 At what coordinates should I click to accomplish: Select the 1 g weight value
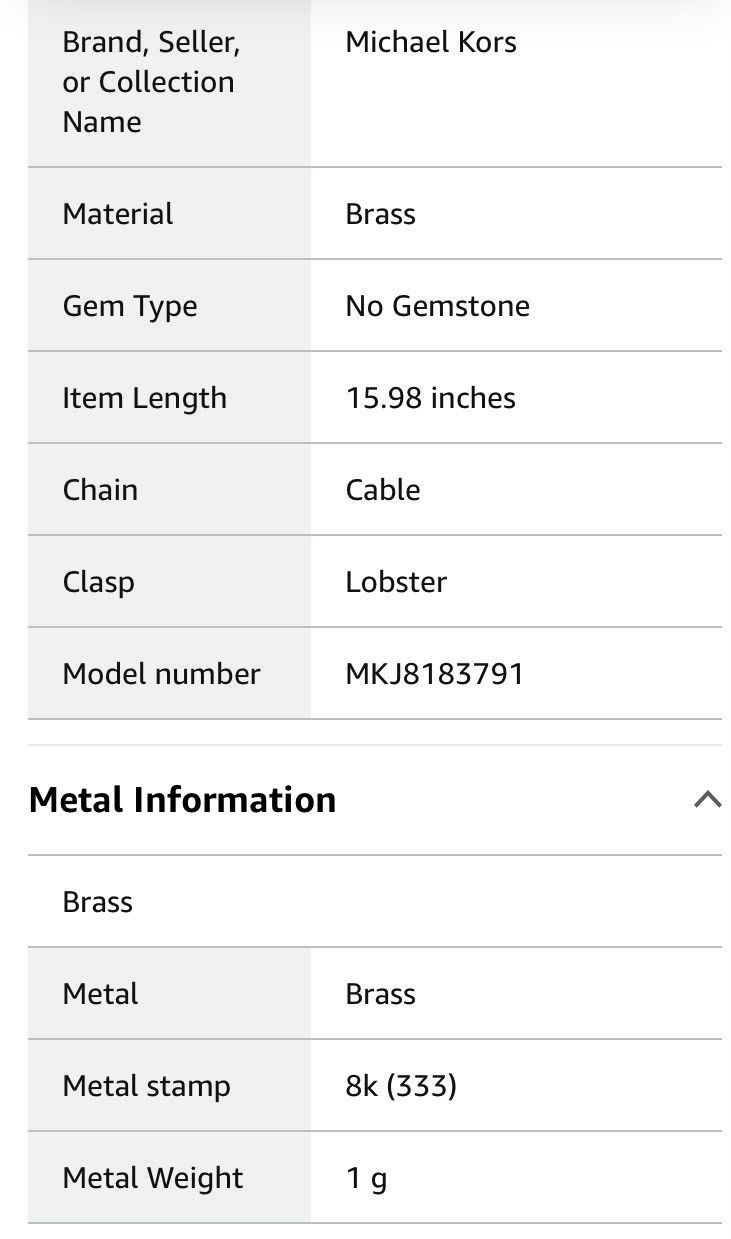coord(366,1179)
